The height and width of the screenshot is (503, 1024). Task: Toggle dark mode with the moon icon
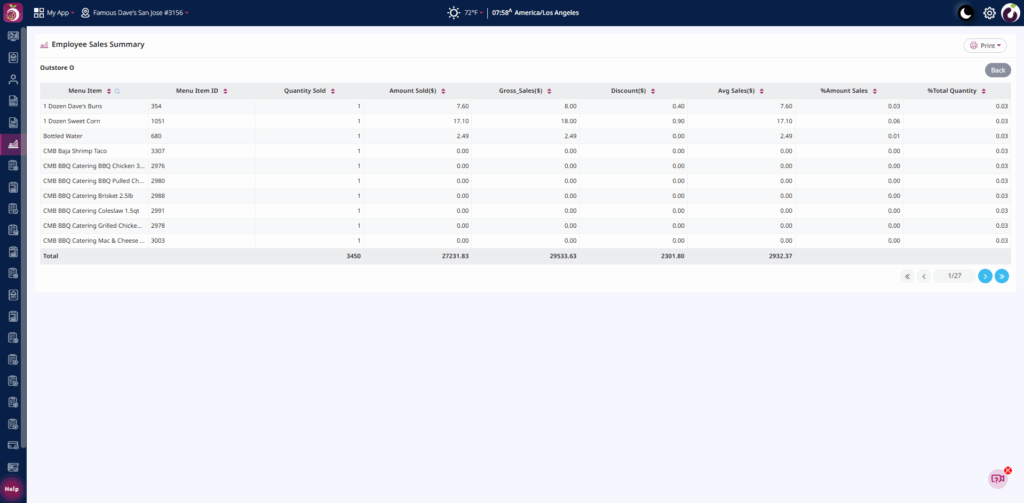coord(965,13)
